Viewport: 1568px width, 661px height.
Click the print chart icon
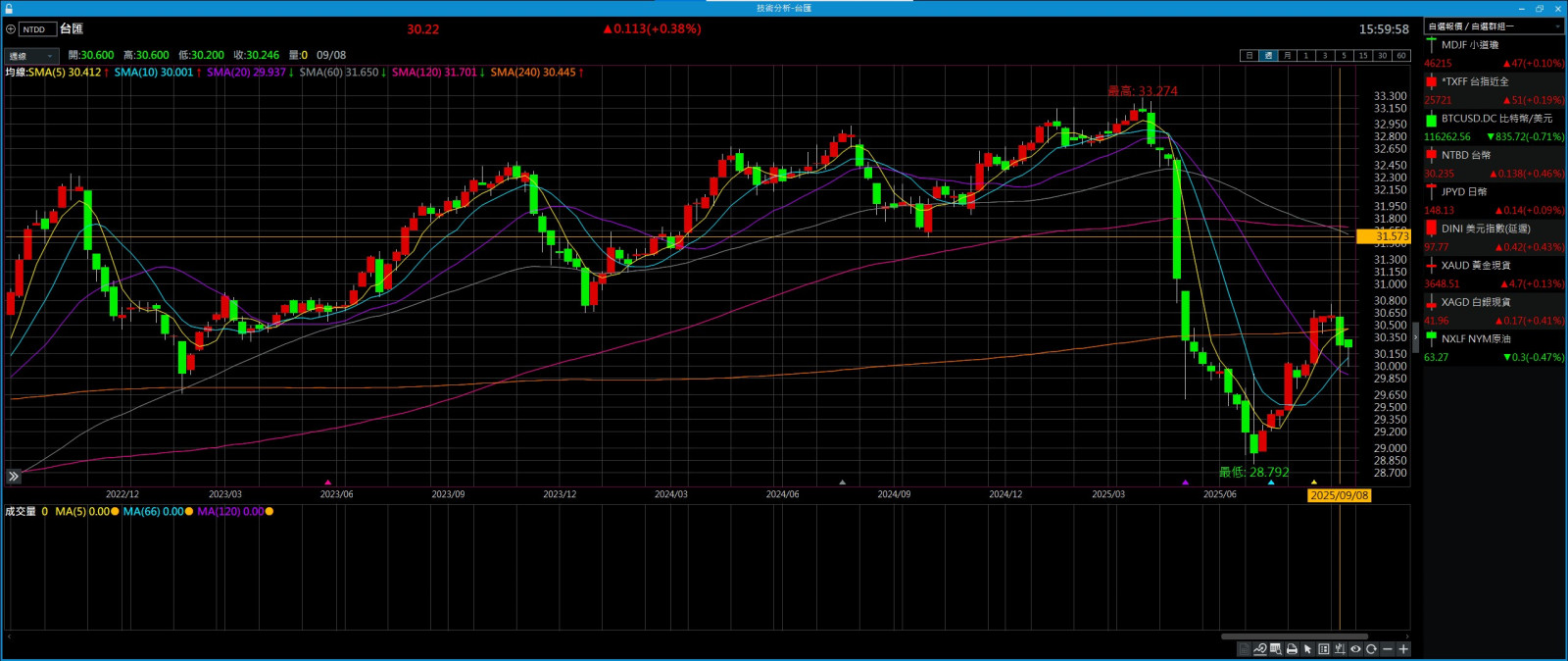(x=1292, y=649)
